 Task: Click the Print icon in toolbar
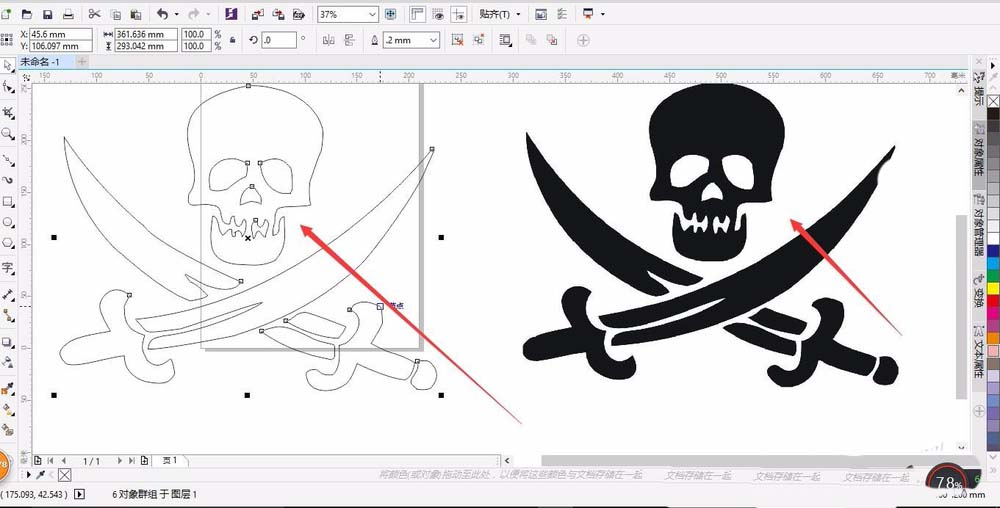coord(68,15)
